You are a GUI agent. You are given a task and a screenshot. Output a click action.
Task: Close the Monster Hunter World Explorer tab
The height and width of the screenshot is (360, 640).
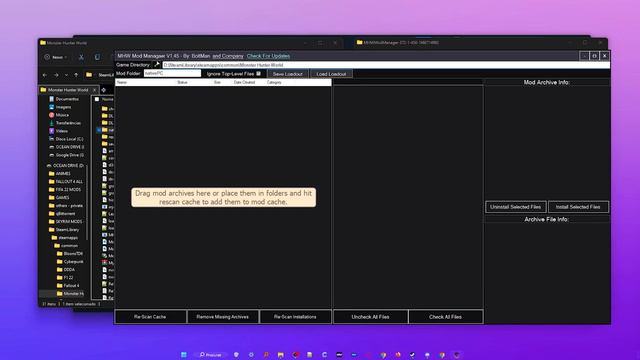point(95,90)
